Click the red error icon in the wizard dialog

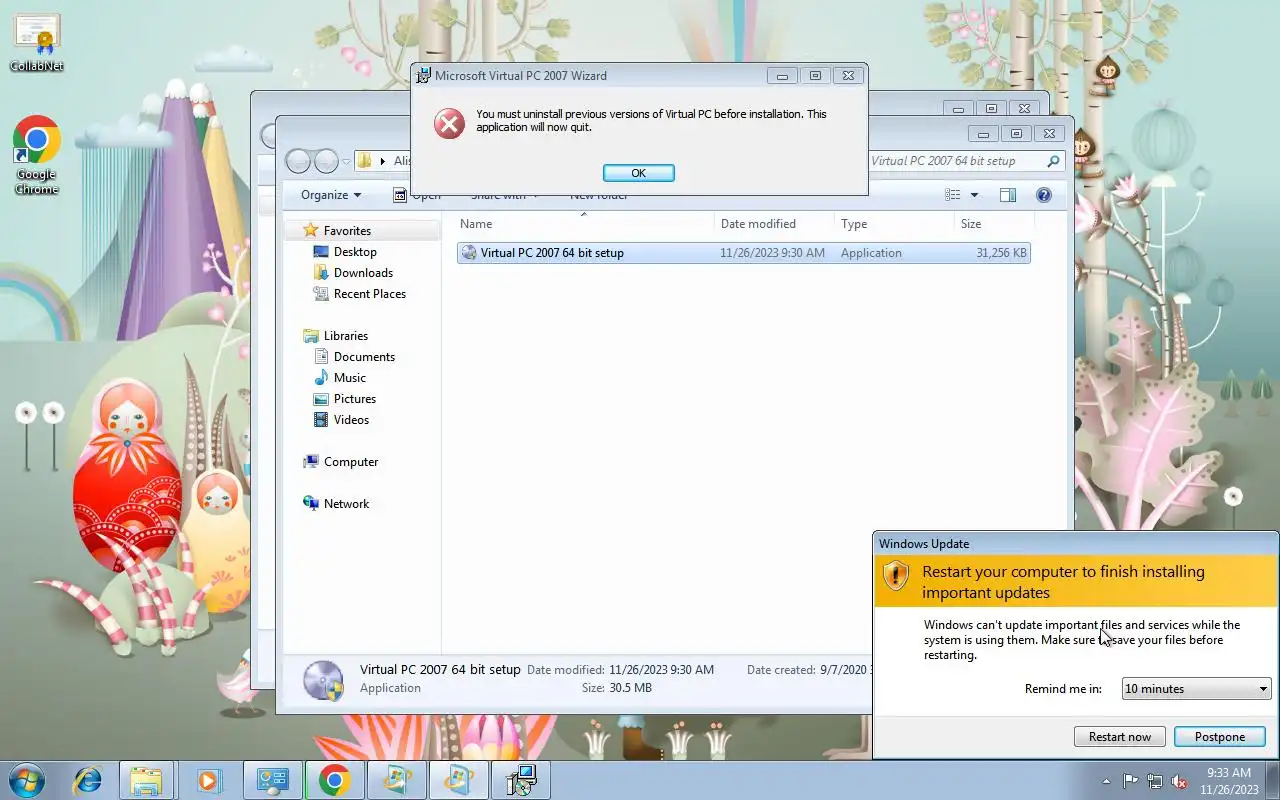click(x=449, y=123)
